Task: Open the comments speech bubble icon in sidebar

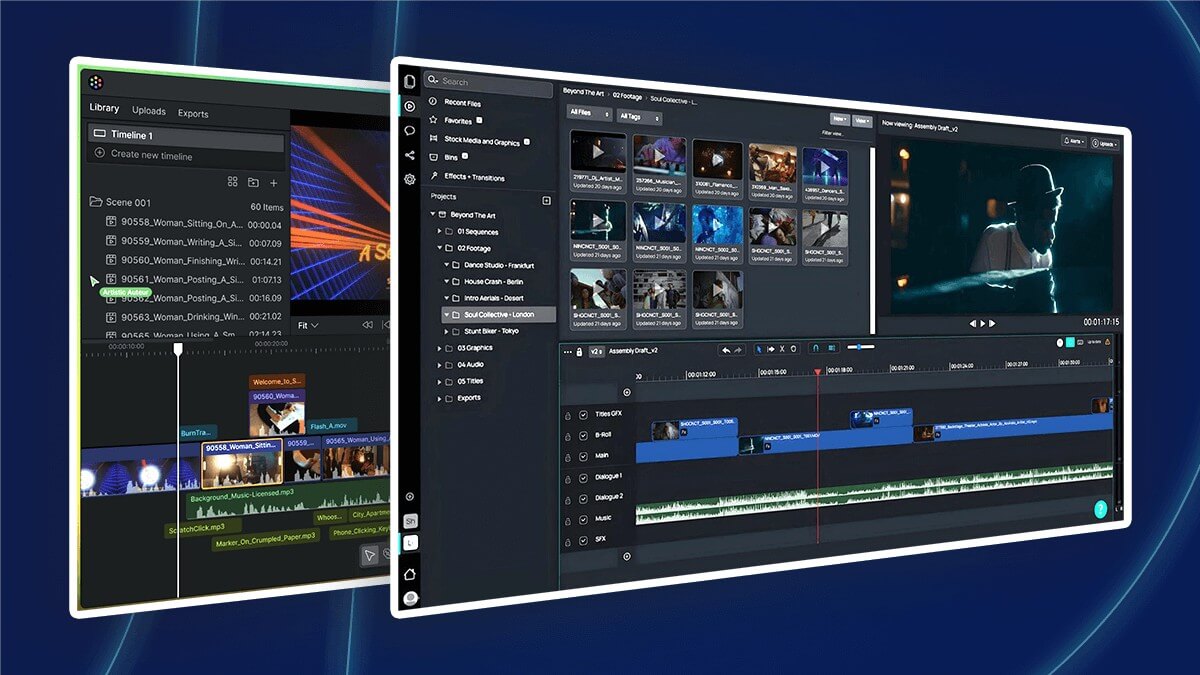Action: 410,130
